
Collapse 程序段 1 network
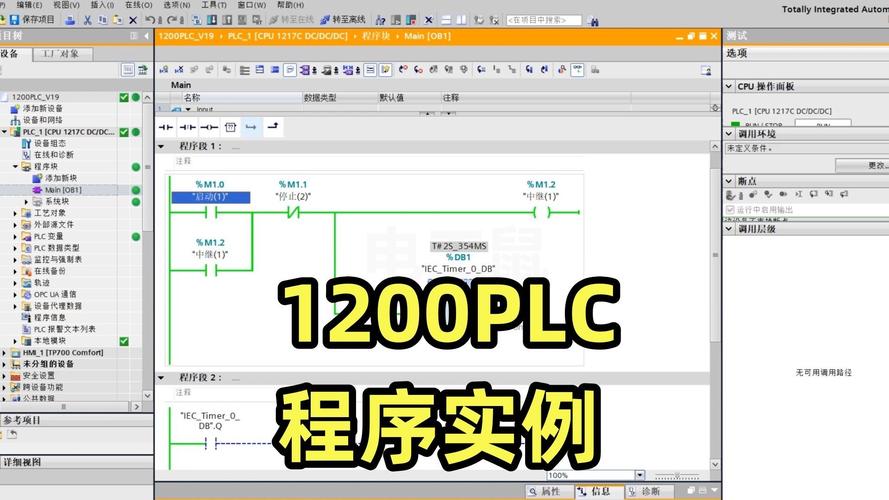click(162, 146)
